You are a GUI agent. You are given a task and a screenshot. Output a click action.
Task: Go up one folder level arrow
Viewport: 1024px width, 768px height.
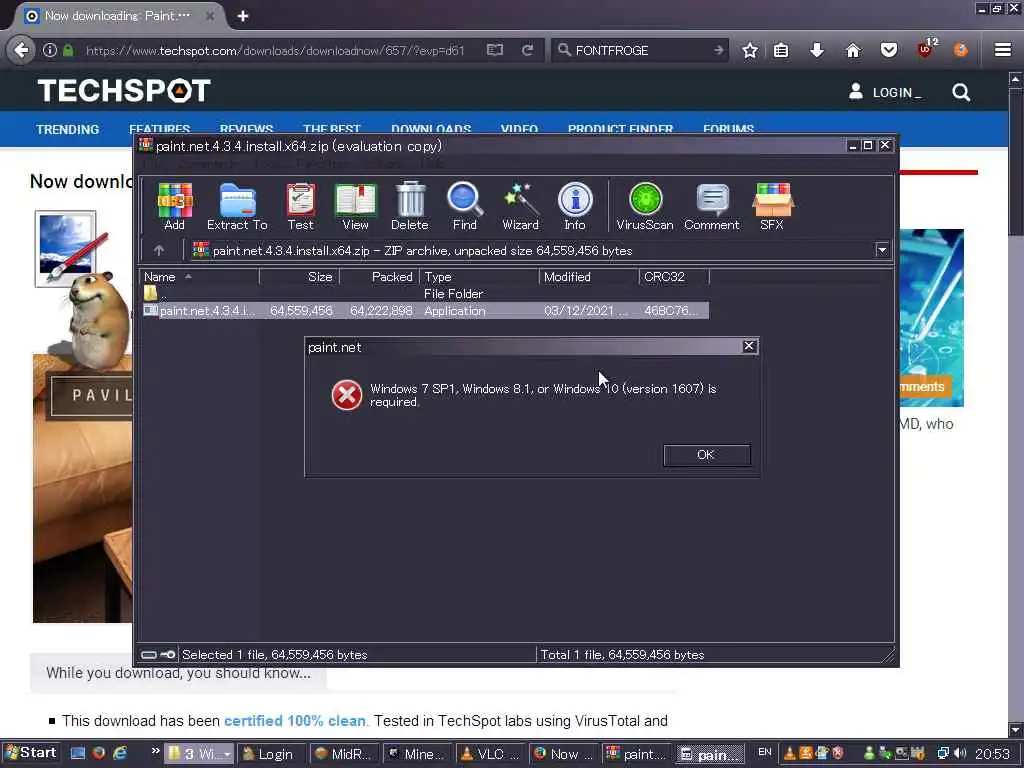pos(159,250)
